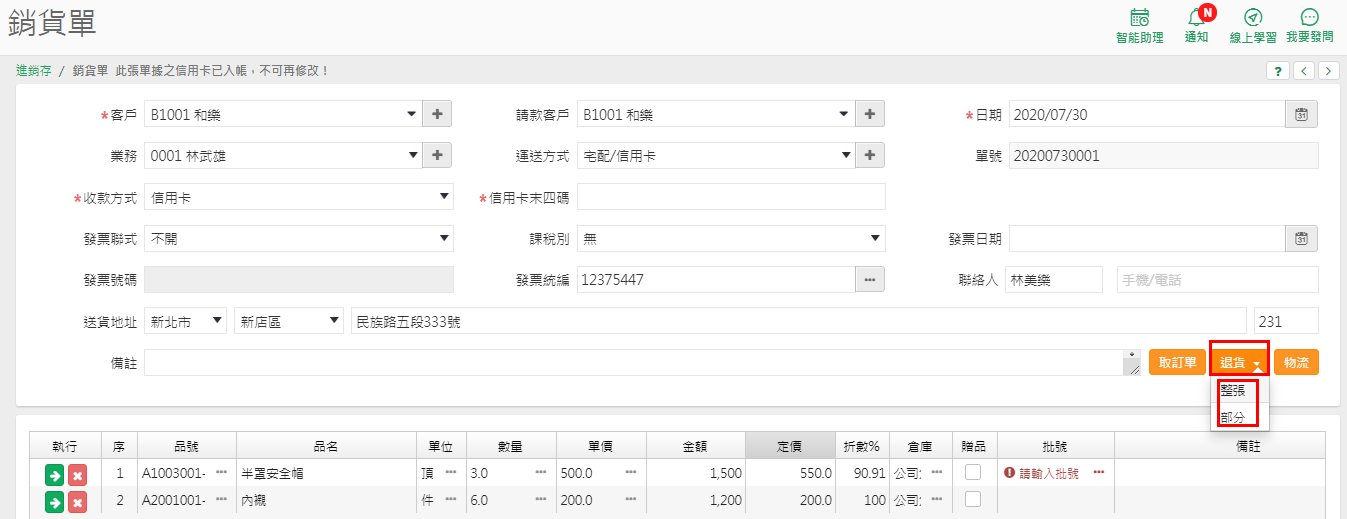Go to previous record arrow

tap(1304, 70)
